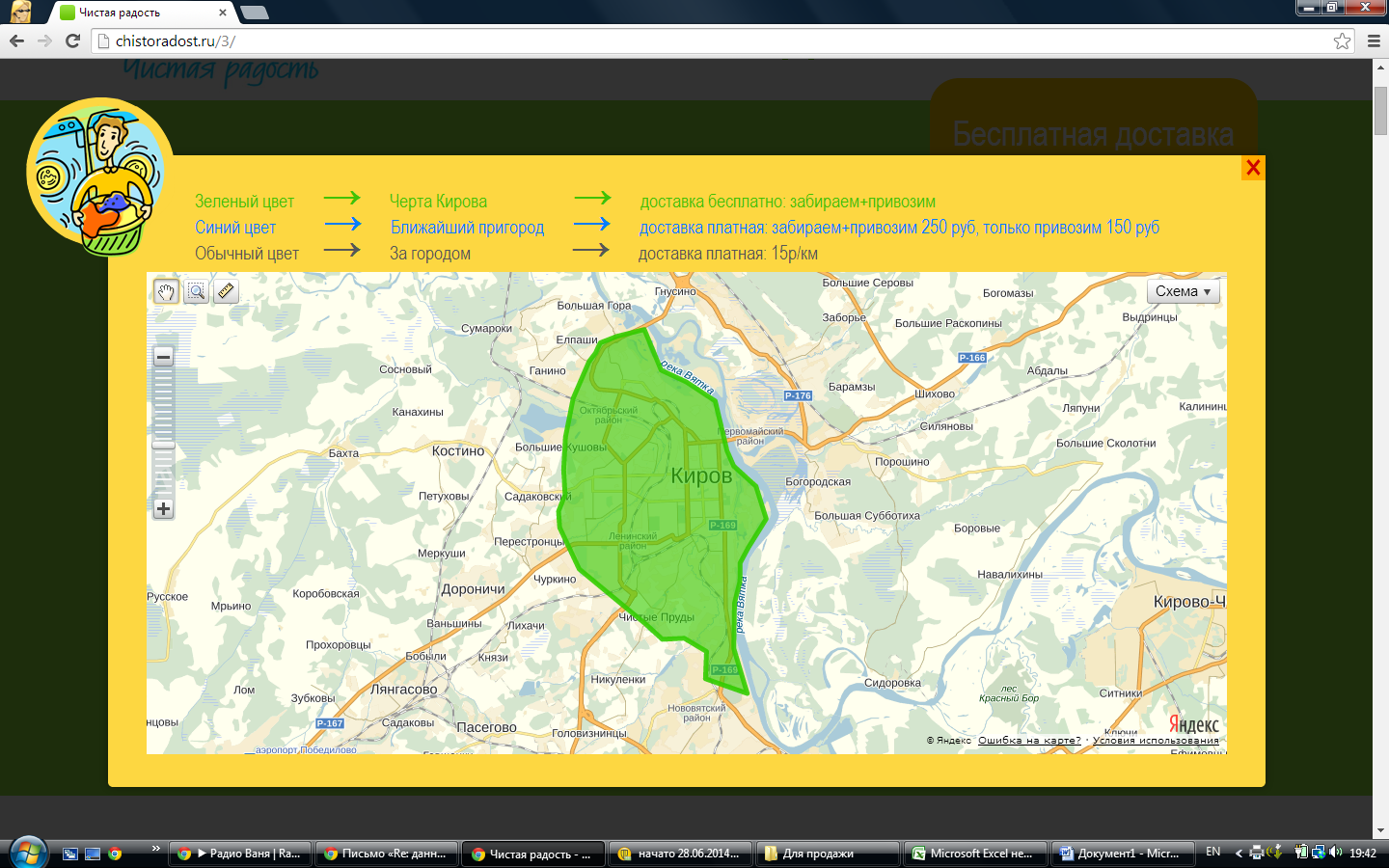Click the Синий цвет legend text
This screenshot has height=868, width=1389.
[235, 228]
